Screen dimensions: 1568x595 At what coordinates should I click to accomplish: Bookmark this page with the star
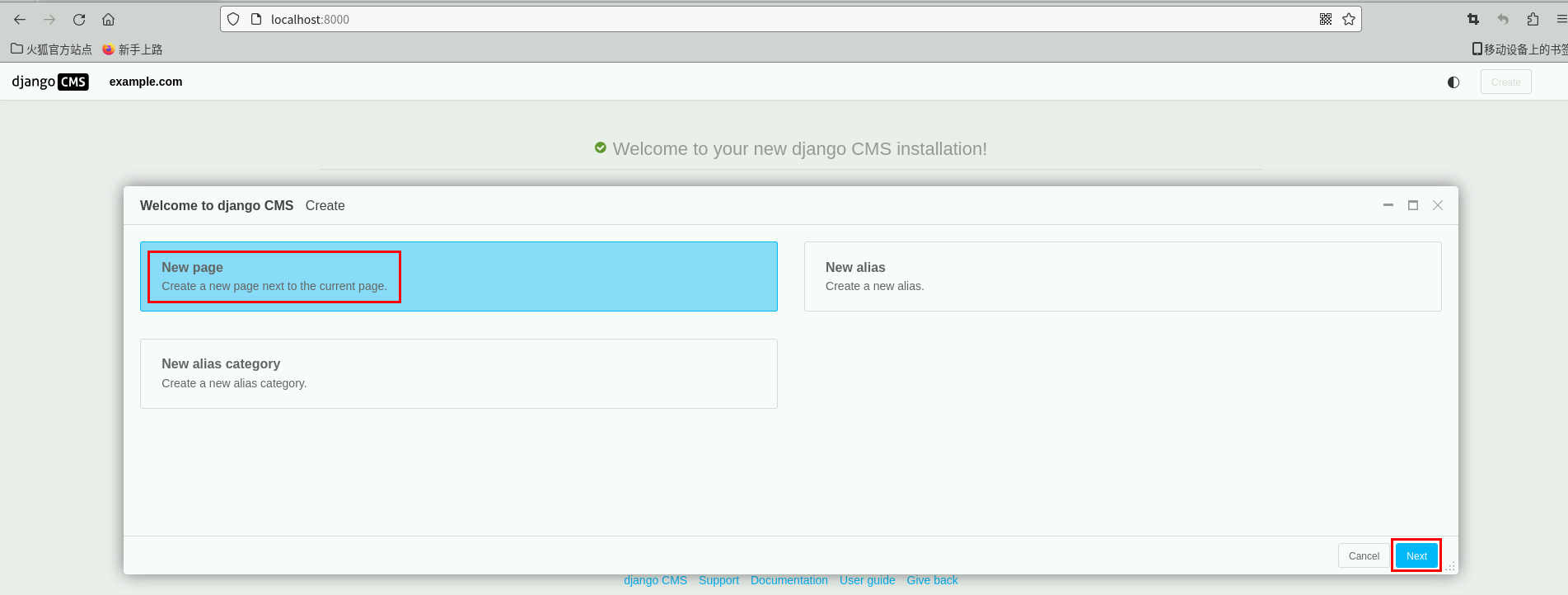(x=1349, y=19)
